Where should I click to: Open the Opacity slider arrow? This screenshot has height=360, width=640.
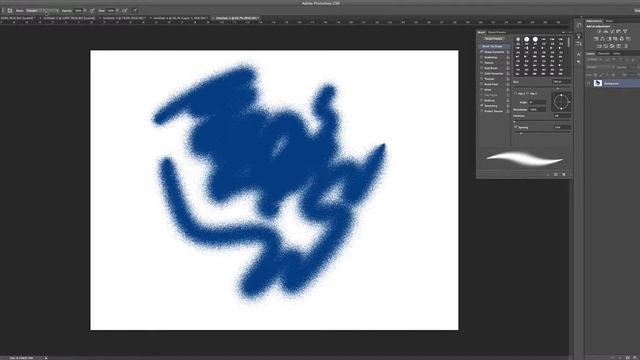[85, 11]
